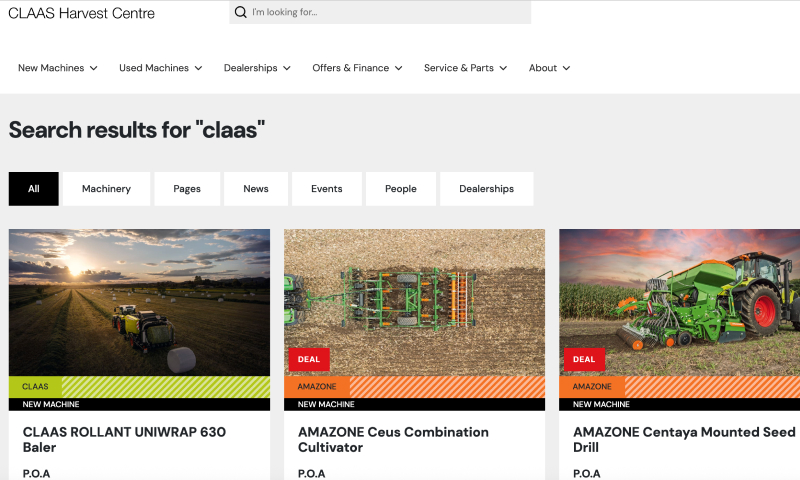Type in the "I'm looking for" search field
Screen dimensions: 800x480
pyautogui.click(x=385, y=13)
